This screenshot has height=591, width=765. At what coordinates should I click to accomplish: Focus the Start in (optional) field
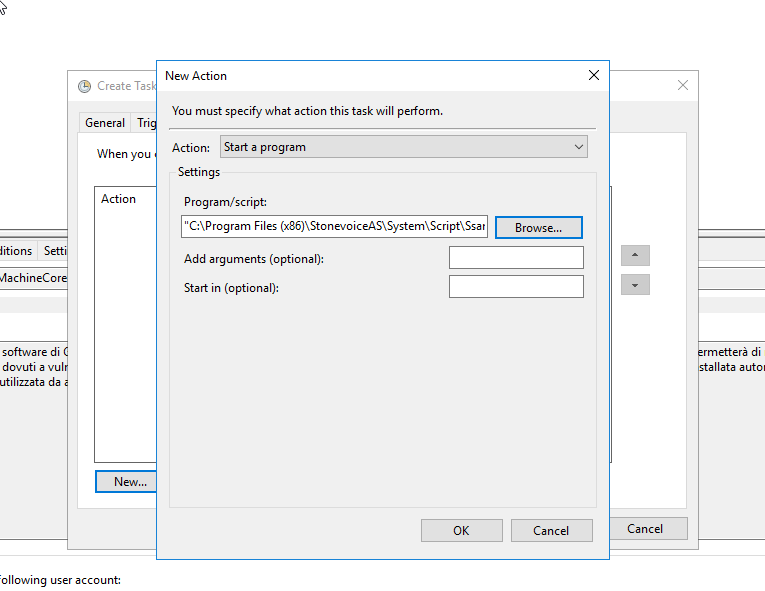(516, 288)
